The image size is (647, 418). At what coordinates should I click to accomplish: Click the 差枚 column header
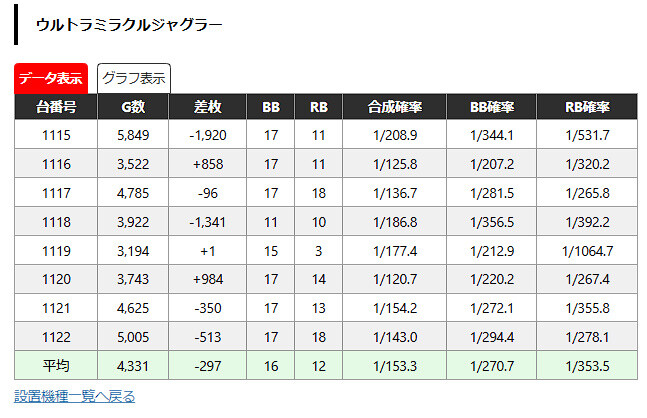208,107
